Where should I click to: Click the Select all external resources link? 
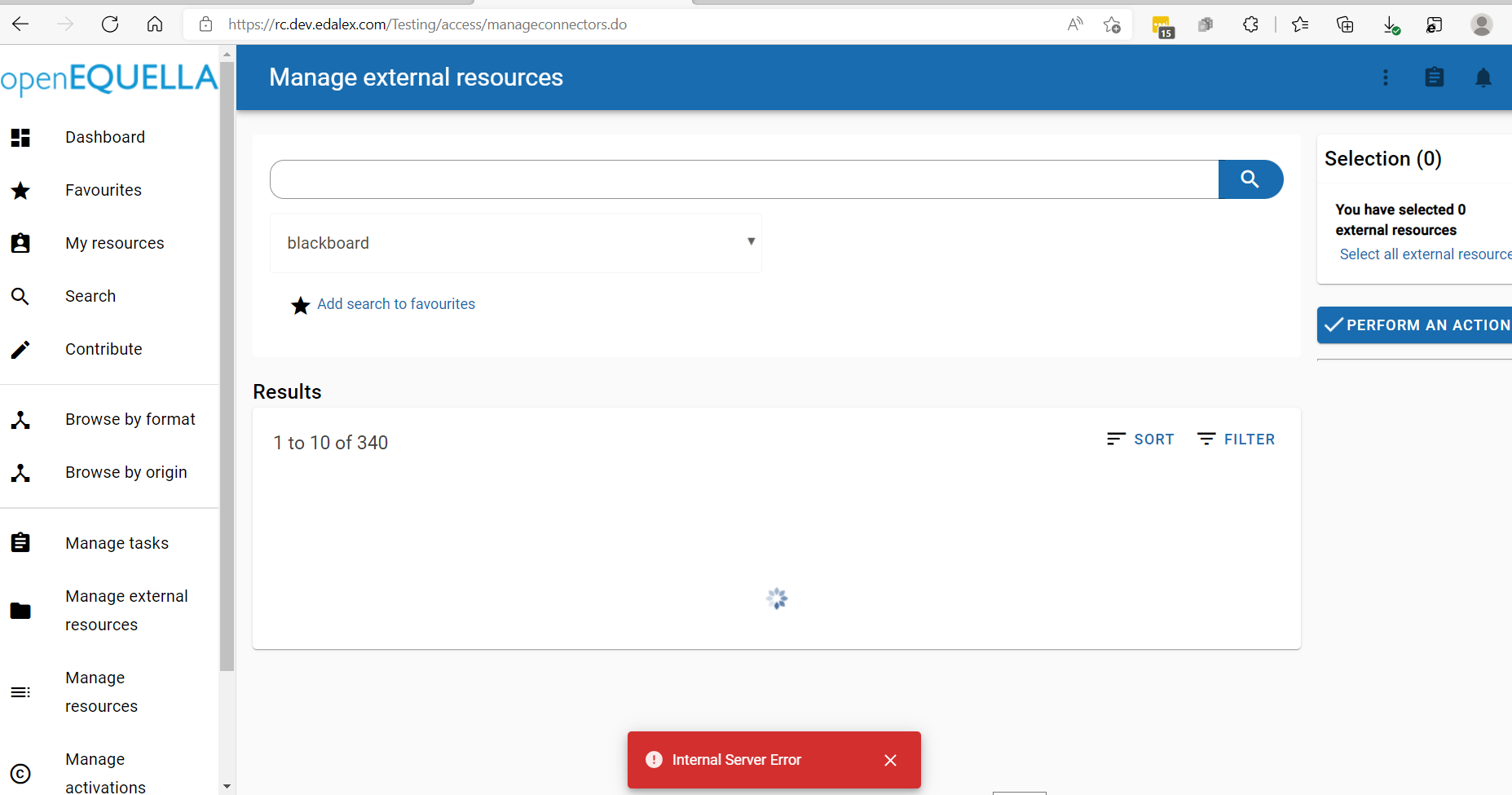click(1426, 254)
